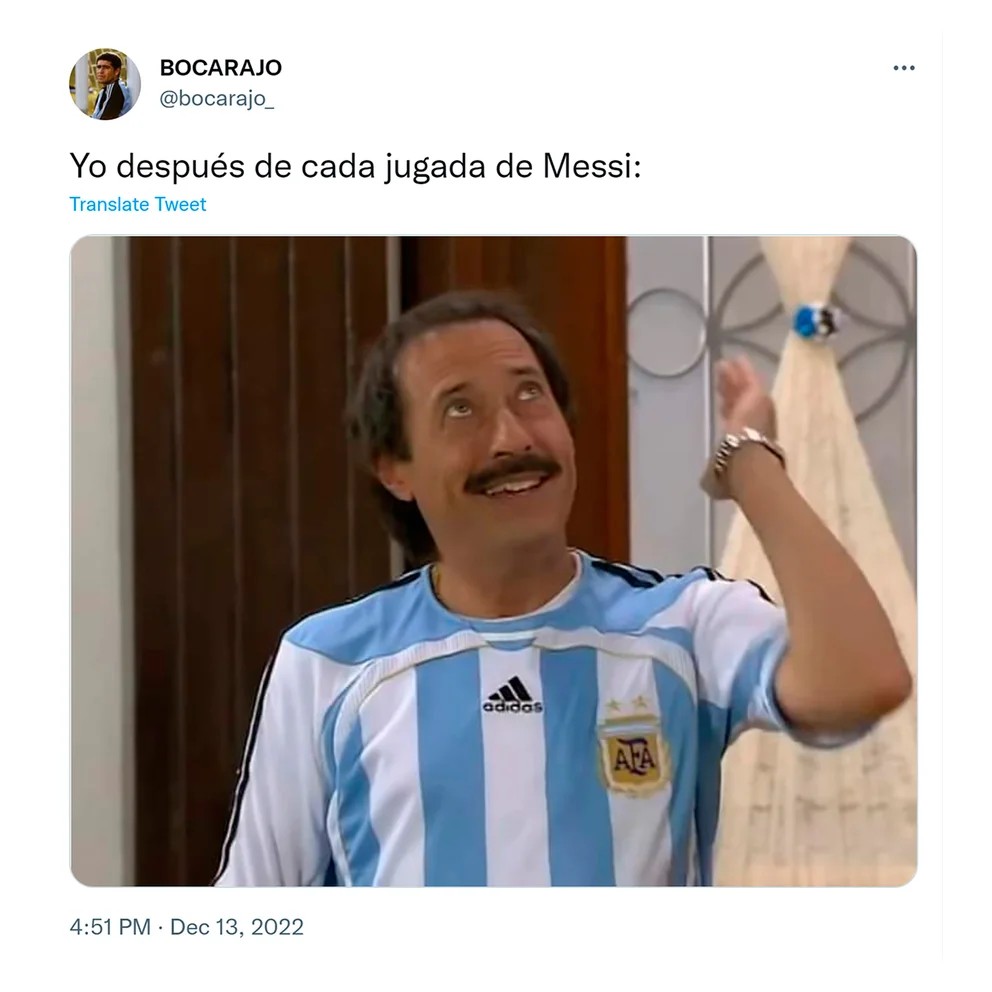The image size is (992, 992).
Task: Open the 4:51 PM timestamp link
Action: 110,927
